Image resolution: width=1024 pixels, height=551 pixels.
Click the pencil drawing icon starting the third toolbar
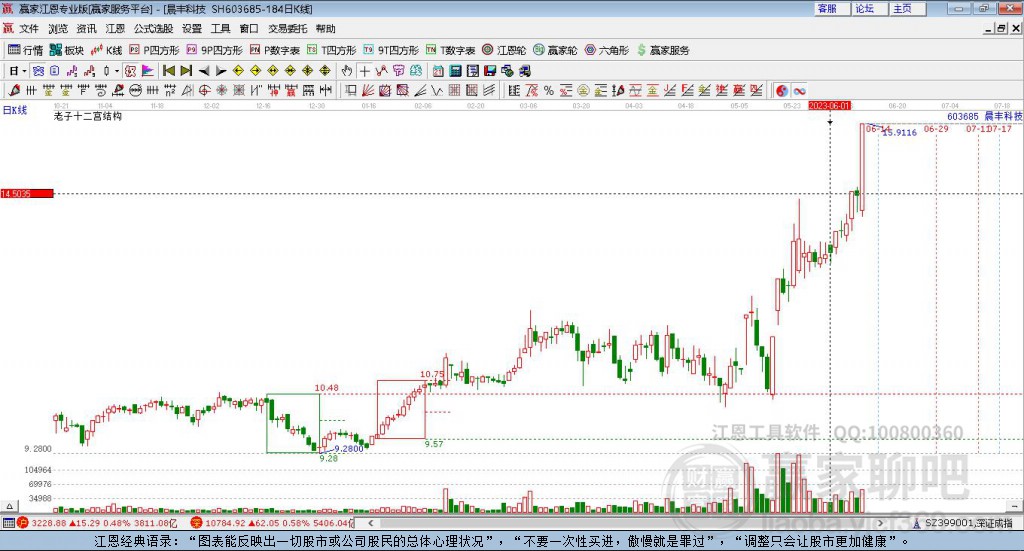(x=14, y=91)
